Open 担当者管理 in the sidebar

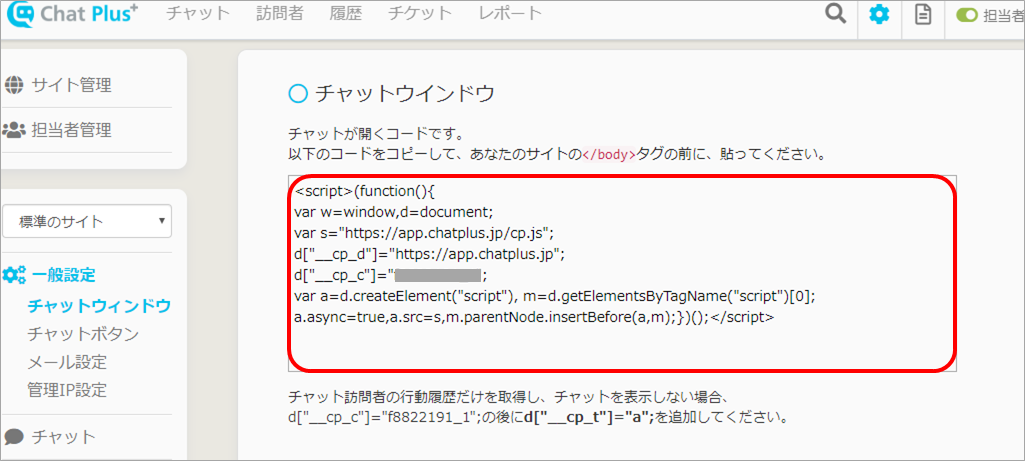71,130
